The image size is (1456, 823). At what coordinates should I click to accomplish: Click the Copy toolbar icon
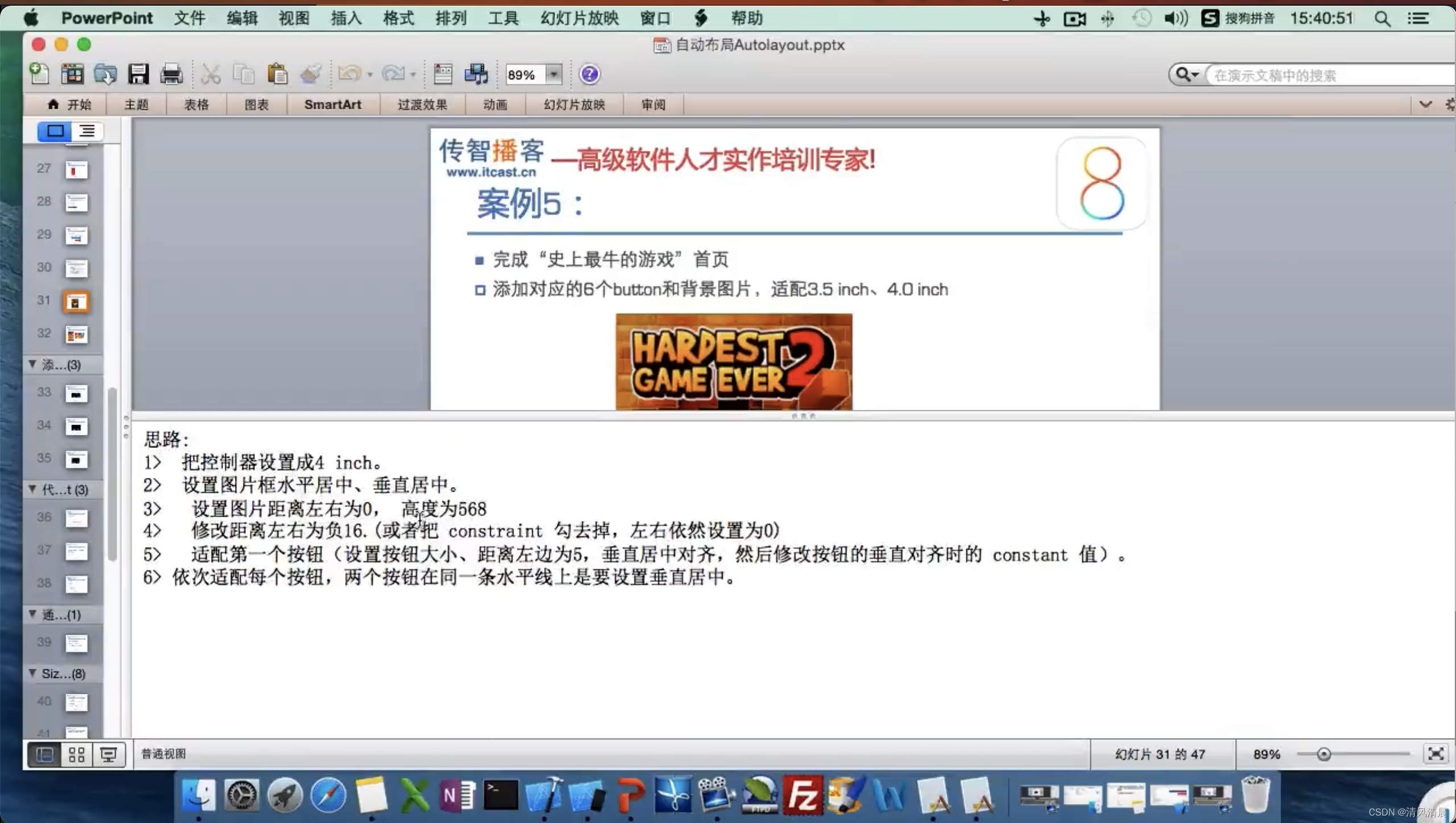click(244, 74)
